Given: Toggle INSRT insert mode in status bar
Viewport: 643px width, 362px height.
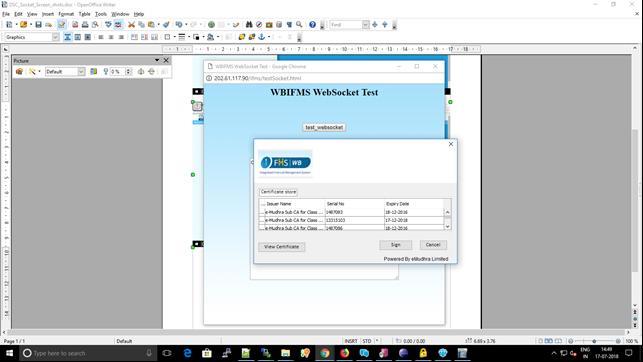Looking at the screenshot, I should (351, 341).
